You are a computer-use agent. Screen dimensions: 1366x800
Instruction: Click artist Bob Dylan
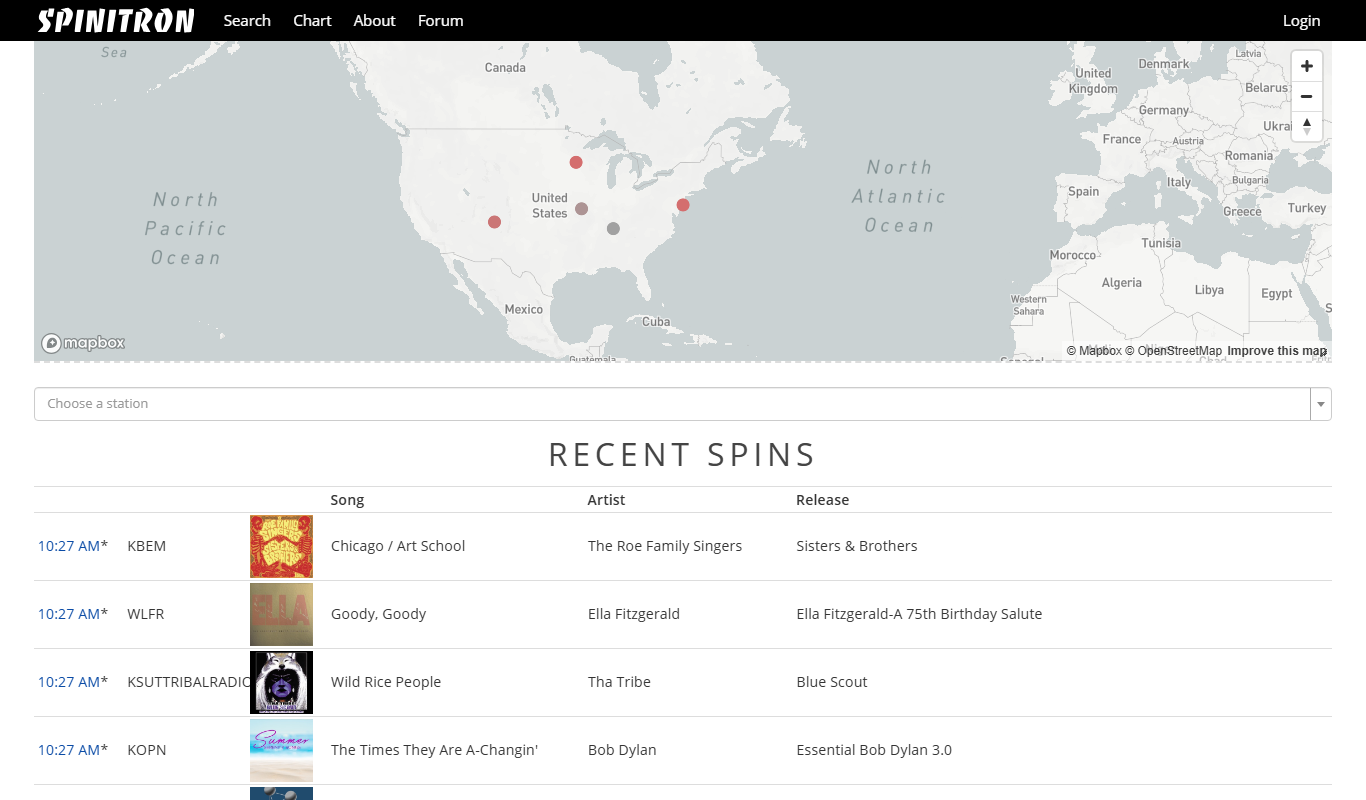(622, 750)
